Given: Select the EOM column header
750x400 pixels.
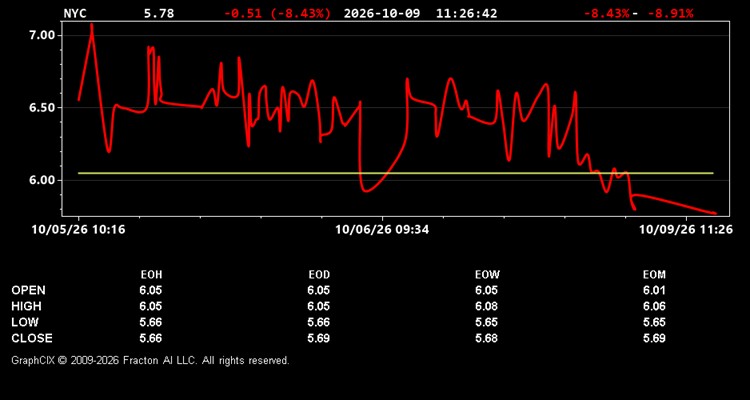Looking at the screenshot, I should (x=654, y=275).
